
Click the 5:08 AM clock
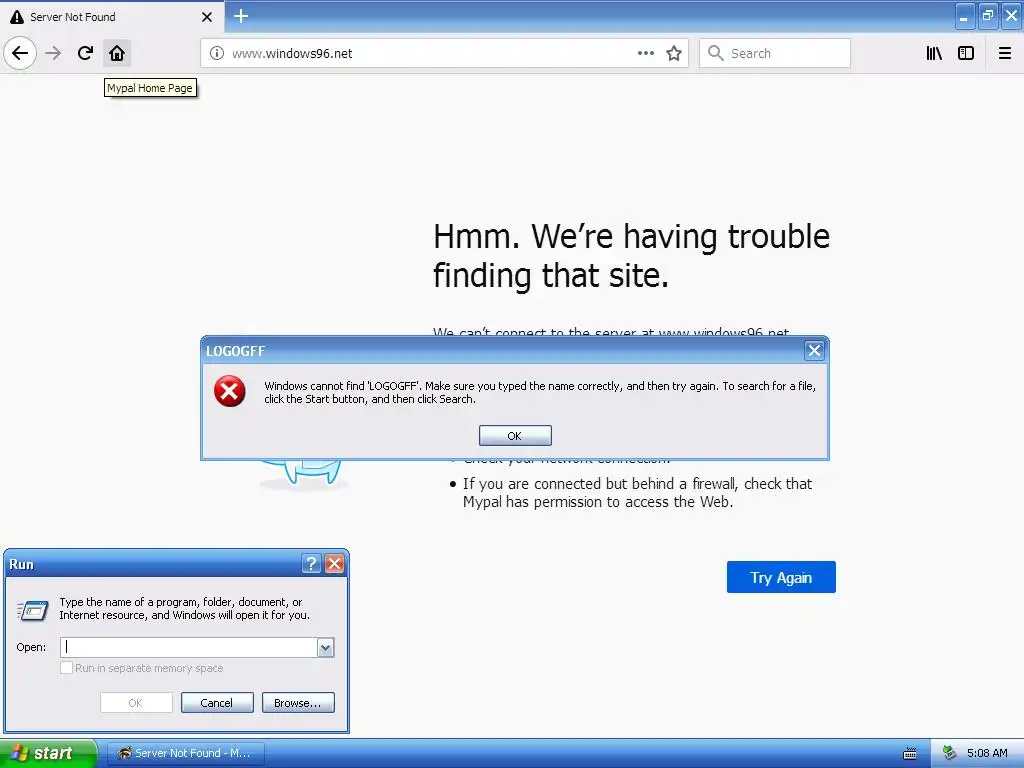987,753
